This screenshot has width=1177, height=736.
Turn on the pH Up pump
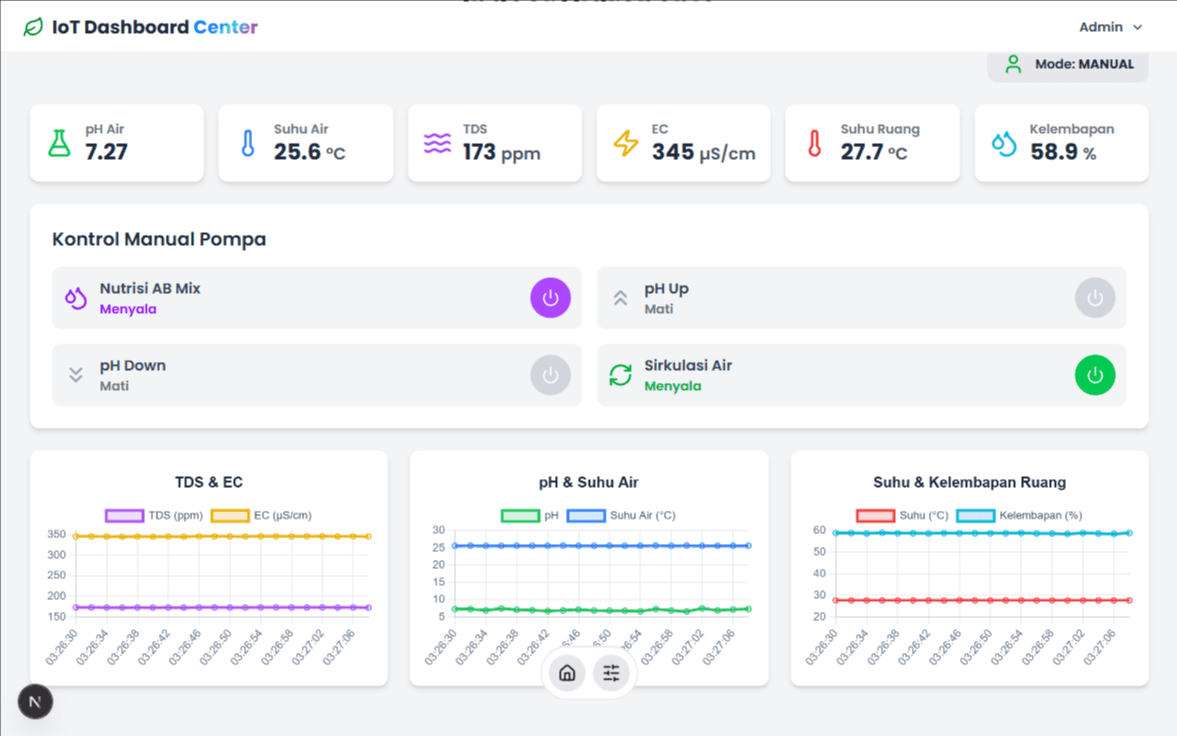1095,298
